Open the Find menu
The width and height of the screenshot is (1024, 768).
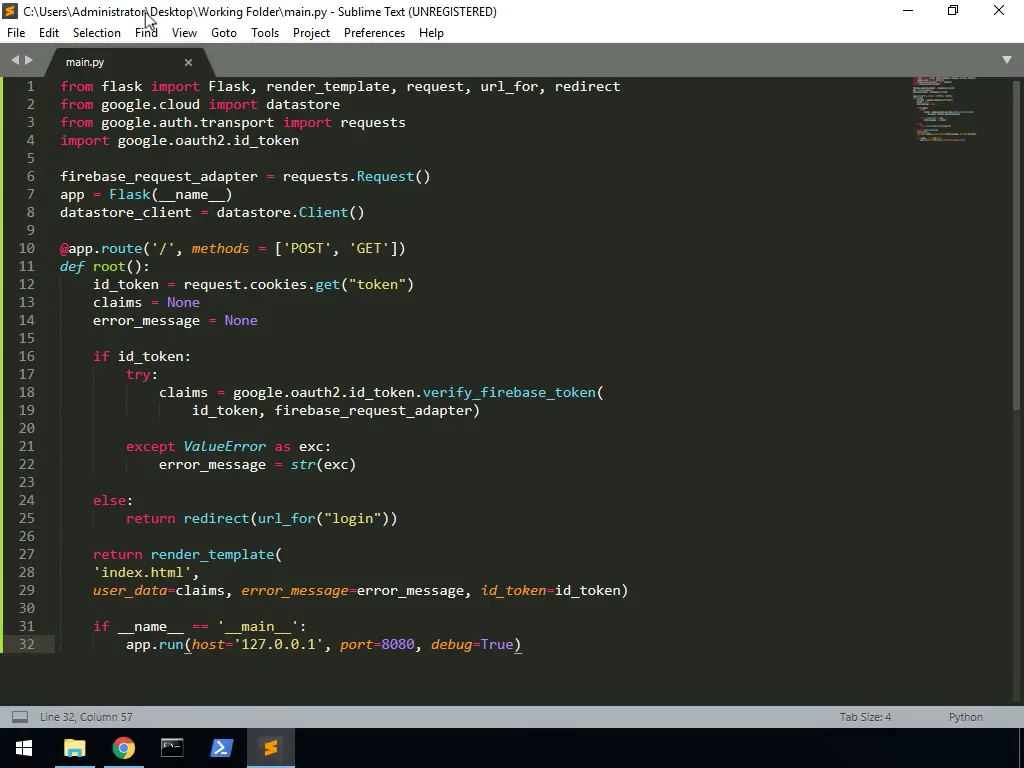tap(146, 33)
